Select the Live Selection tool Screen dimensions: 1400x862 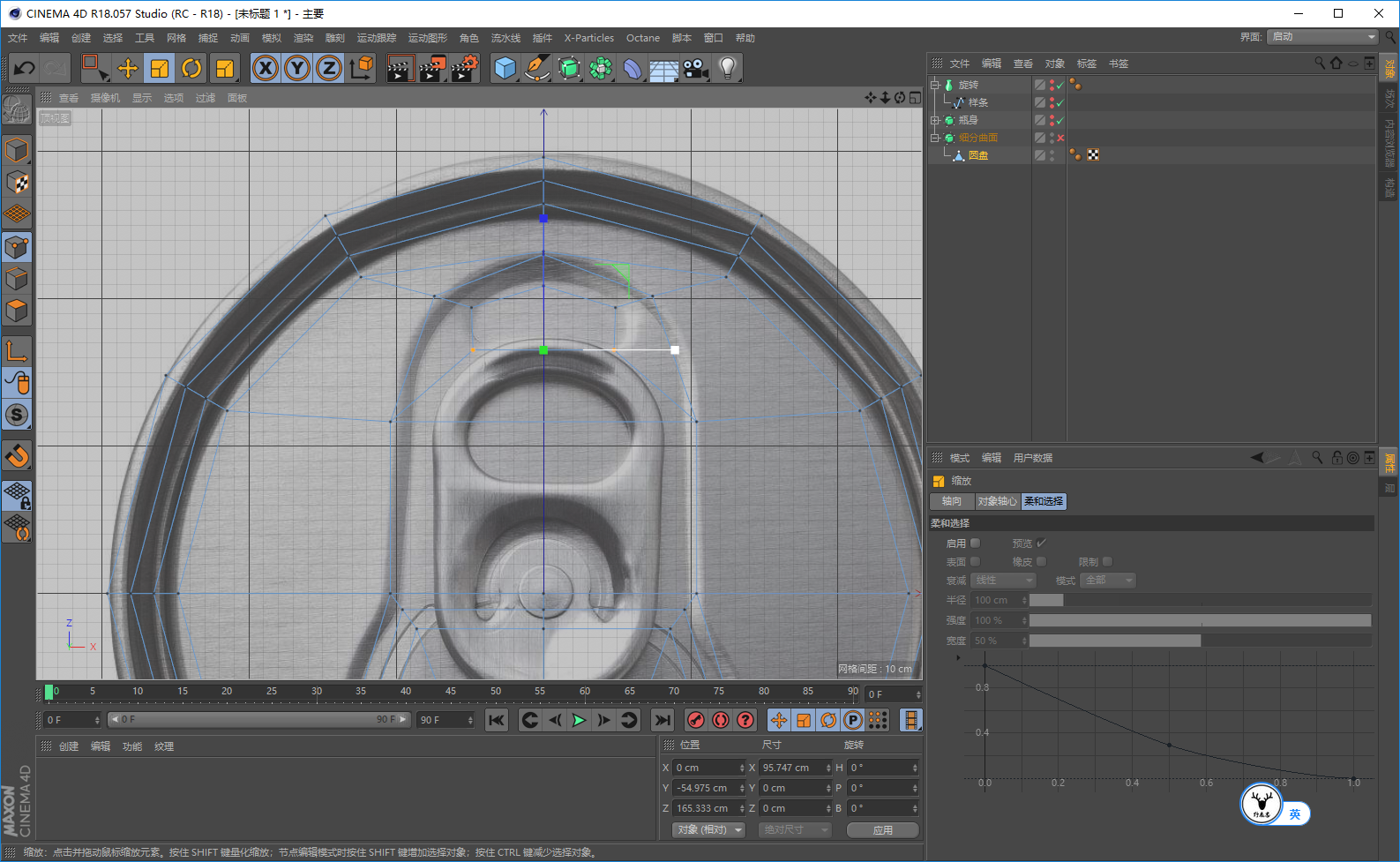pos(94,68)
